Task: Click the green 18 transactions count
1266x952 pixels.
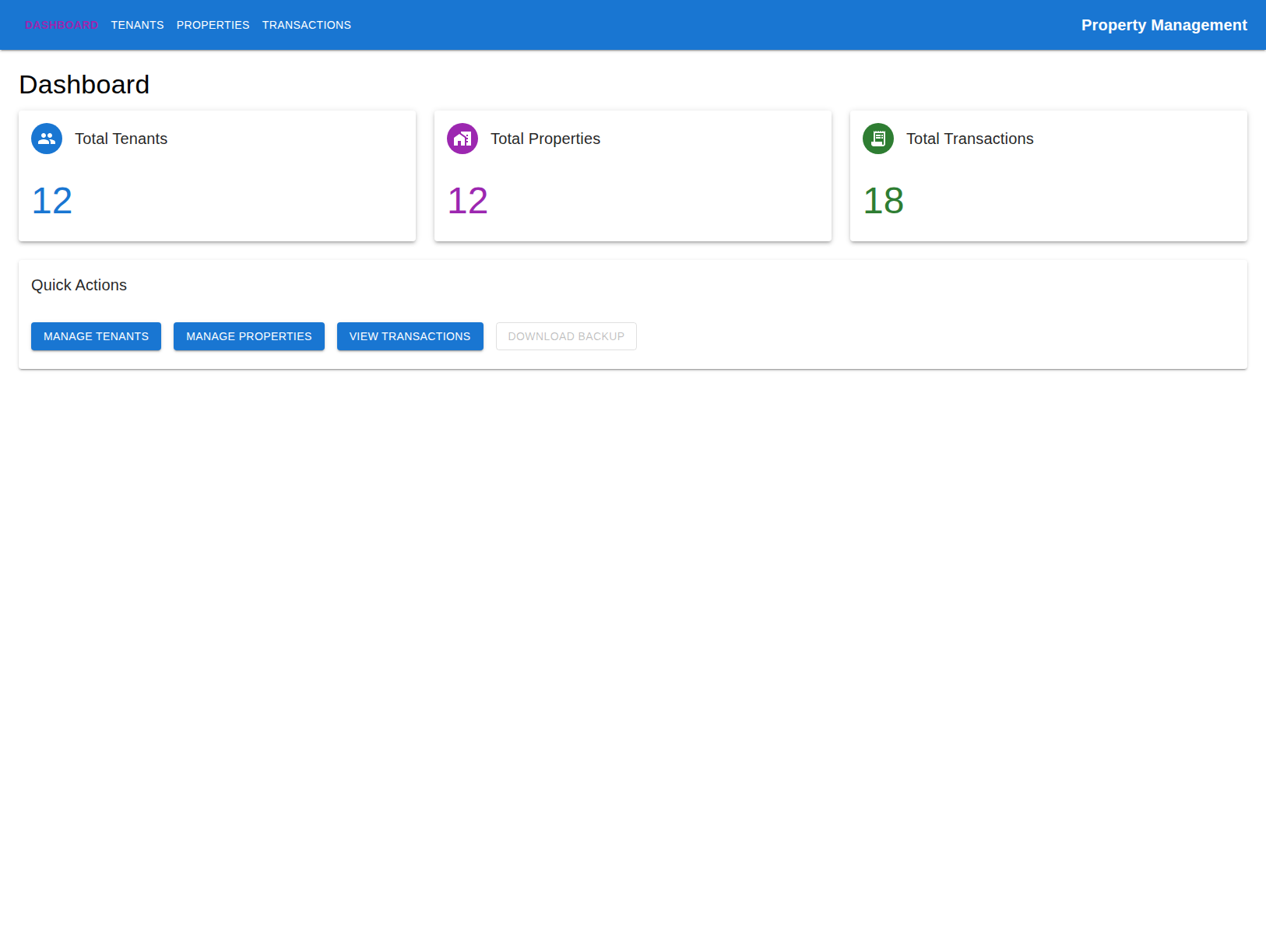Action: [883, 201]
